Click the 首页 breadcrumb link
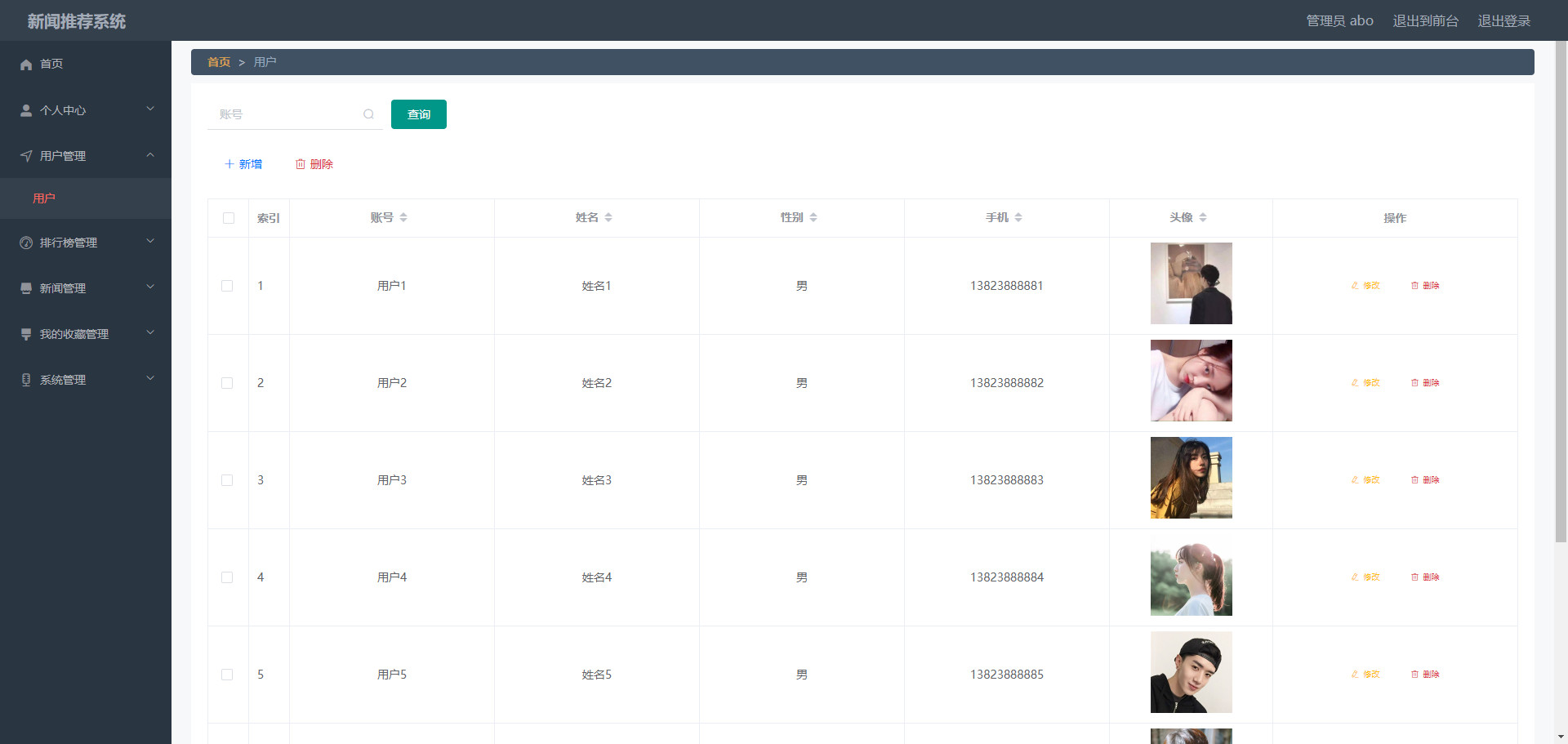This screenshot has width=1568, height=744. pos(219,62)
